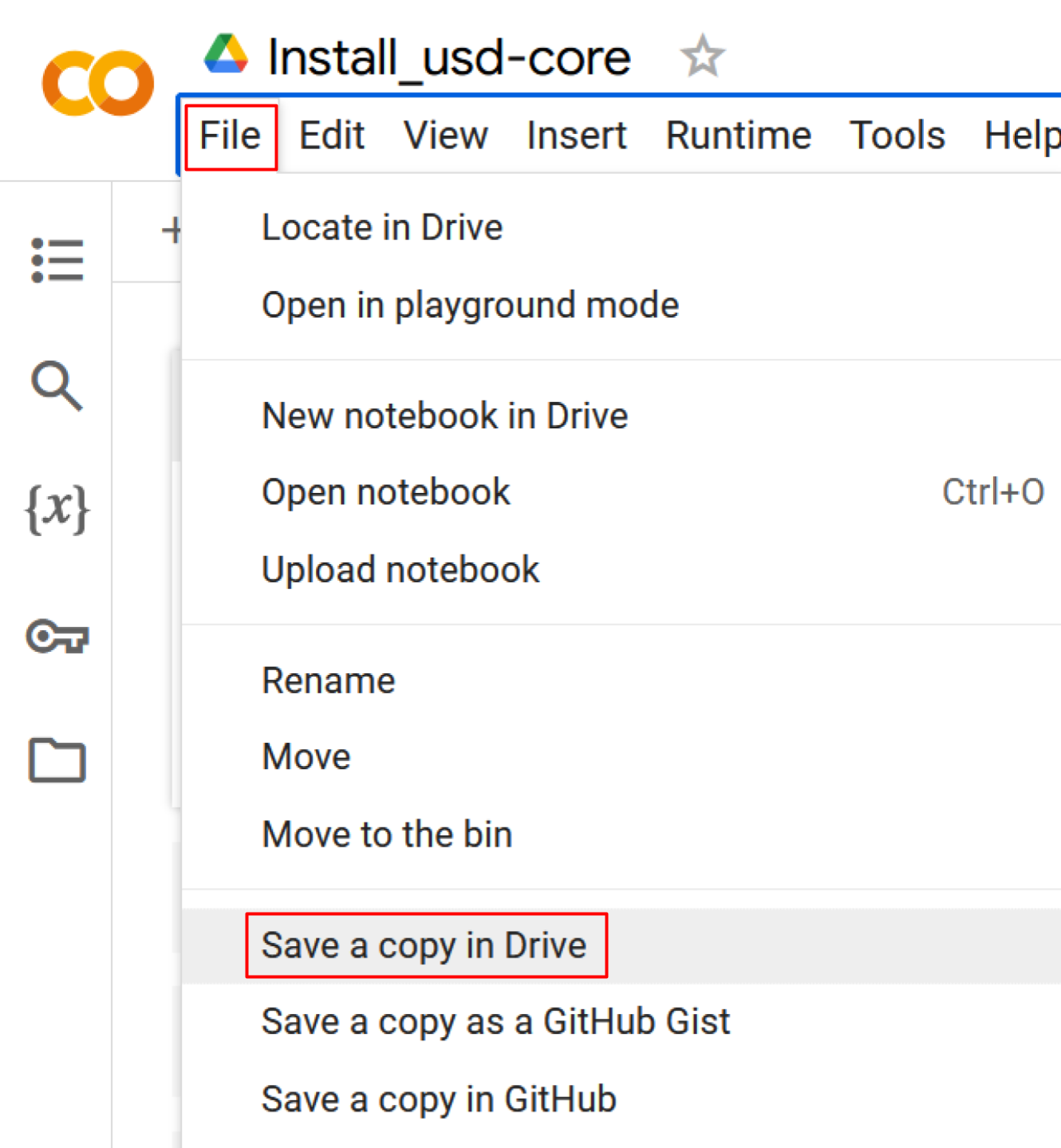Open the File menu
The image size is (1061, 1148).
pos(231,136)
